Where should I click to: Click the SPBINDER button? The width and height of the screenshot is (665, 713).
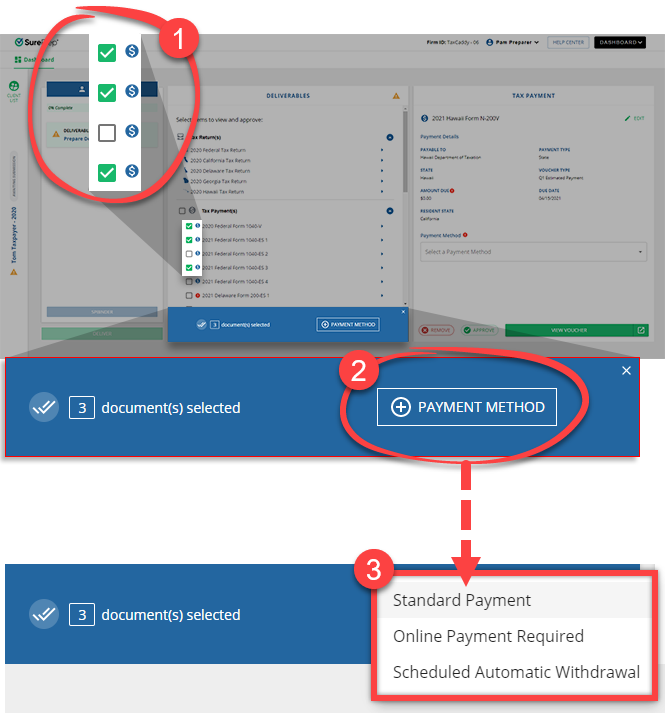click(102, 312)
